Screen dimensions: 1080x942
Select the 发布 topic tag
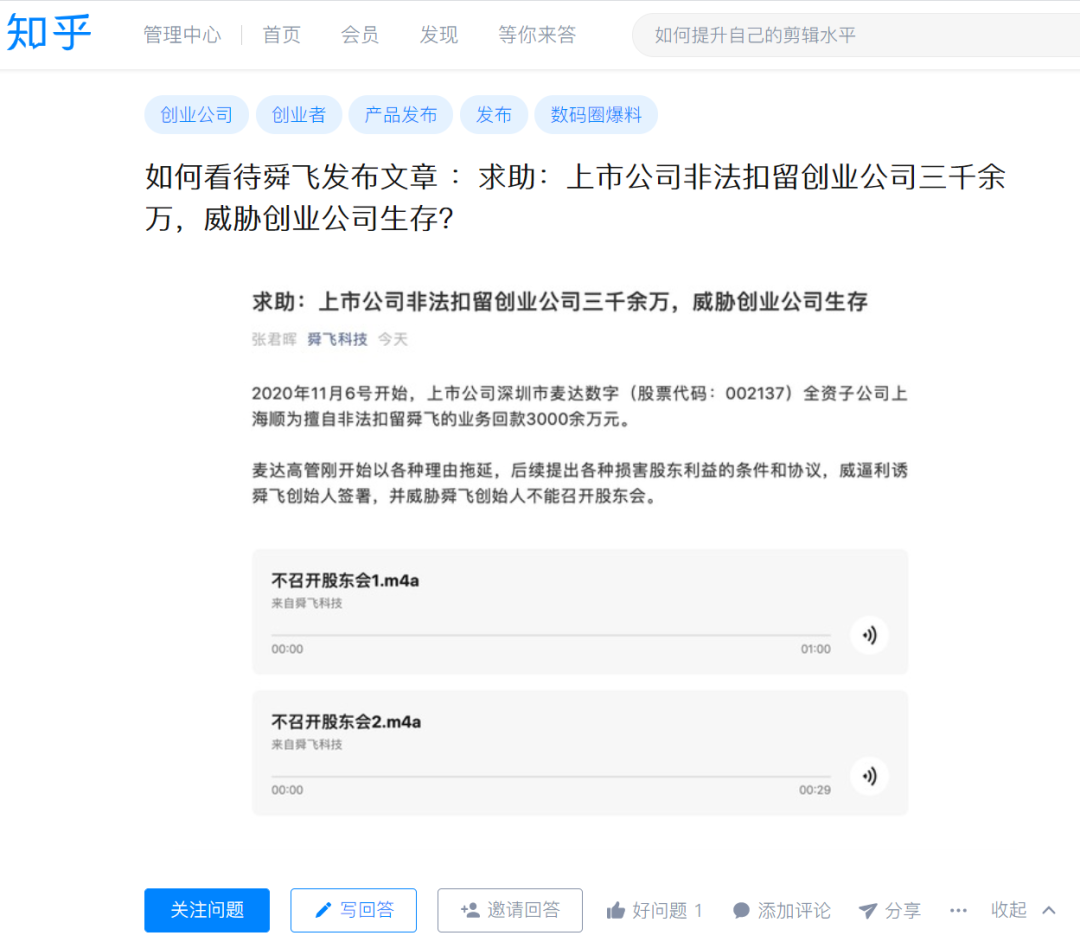tap(493, 114)
